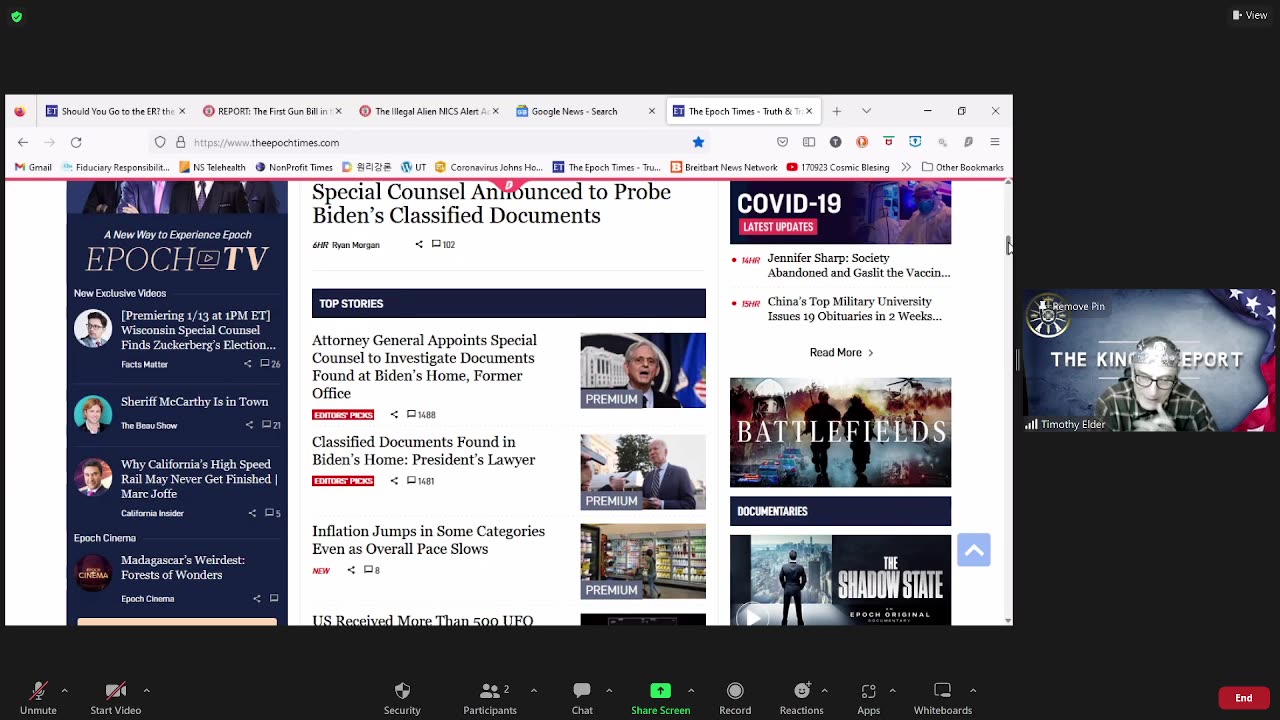Open comments for the 1488-comment story
Image resolution: width=1280 pixels, height=720 pixels.
(x=420, y=414)
